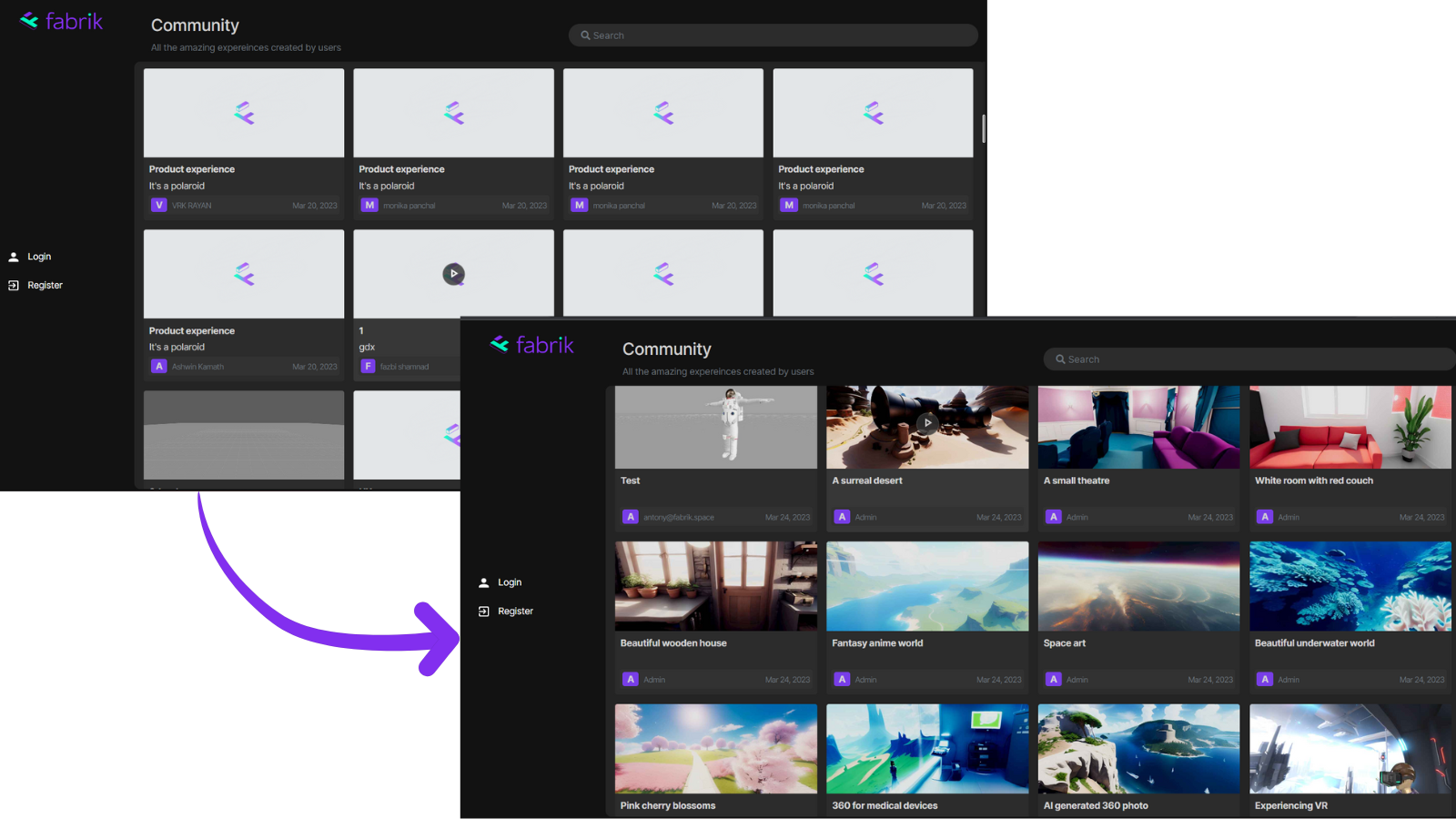
Task: Click the play button on the gdx card
Action: [453, 274]
